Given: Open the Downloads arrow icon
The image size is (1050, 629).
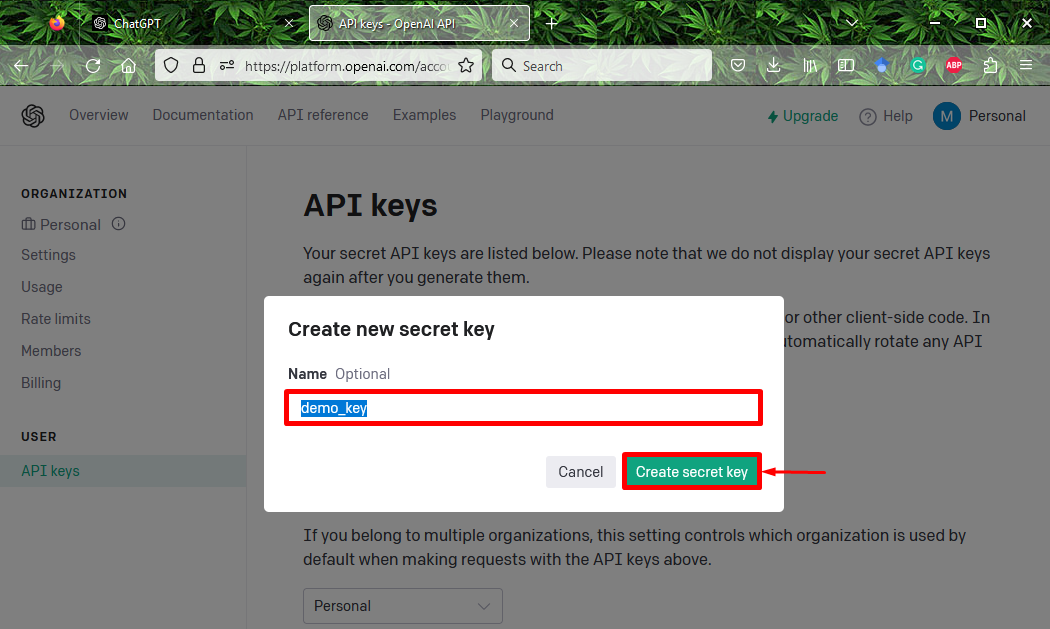Looking at the screenshot, I should [x=773, y=66].
